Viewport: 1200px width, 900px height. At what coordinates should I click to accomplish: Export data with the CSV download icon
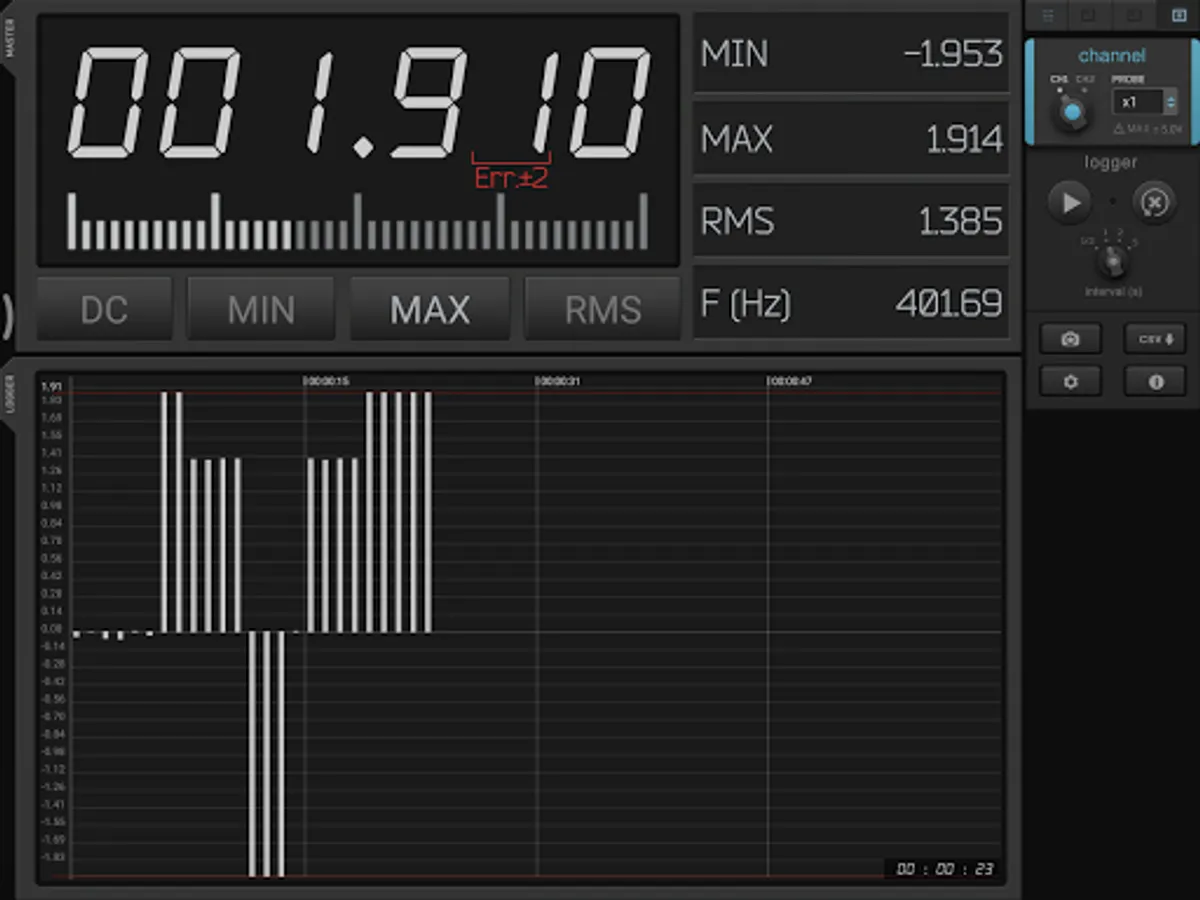click(1155, 339)
